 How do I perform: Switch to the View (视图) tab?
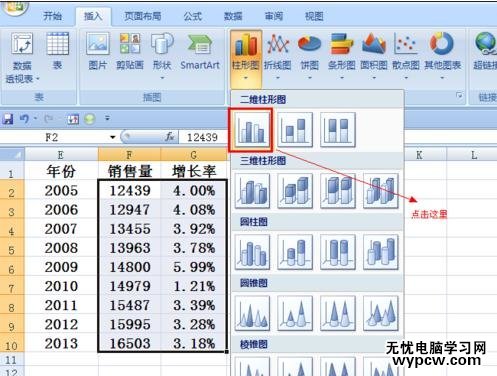314,16
